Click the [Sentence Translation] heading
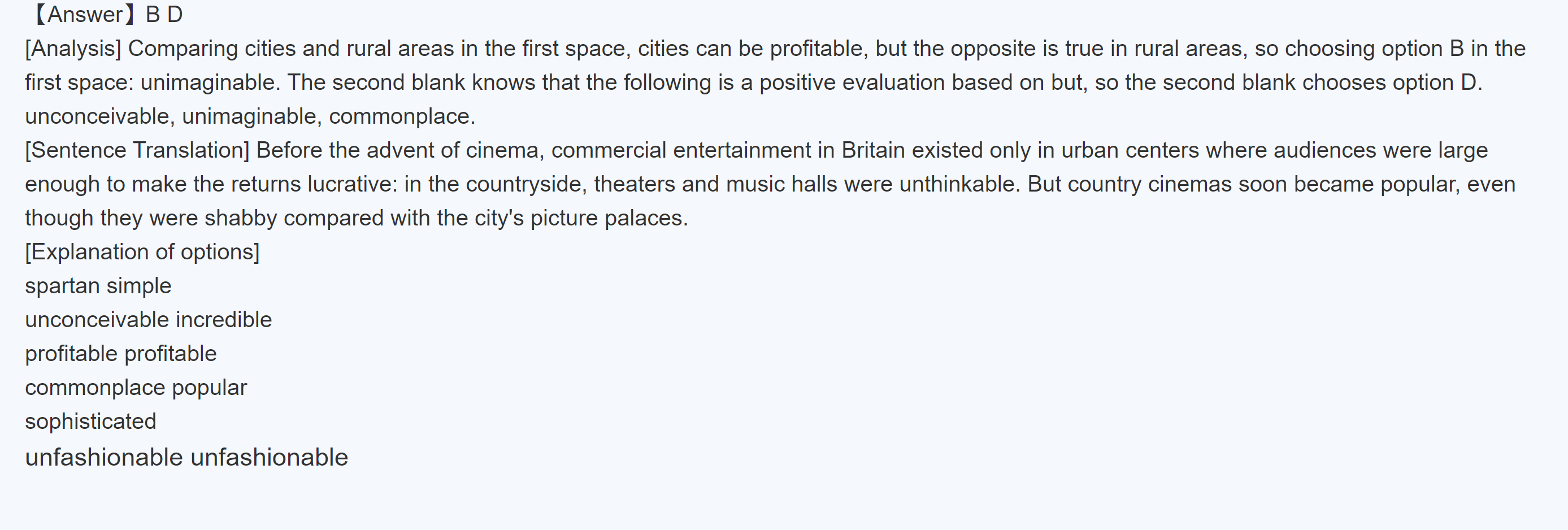This screenshot has width=1568, height=530. coord(137,150)
